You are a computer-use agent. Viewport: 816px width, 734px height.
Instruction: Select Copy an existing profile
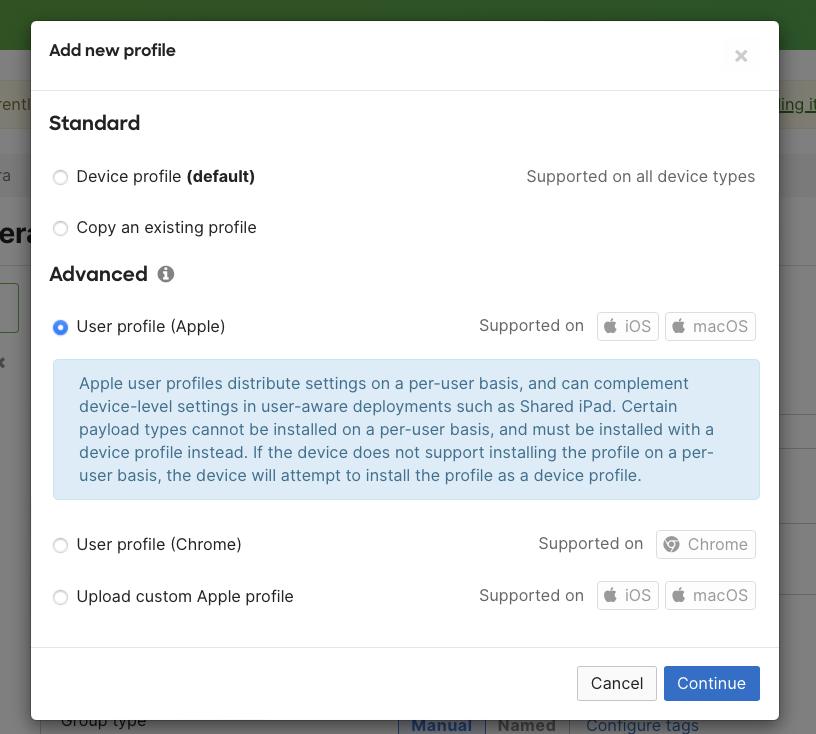(x=60, y=228)
